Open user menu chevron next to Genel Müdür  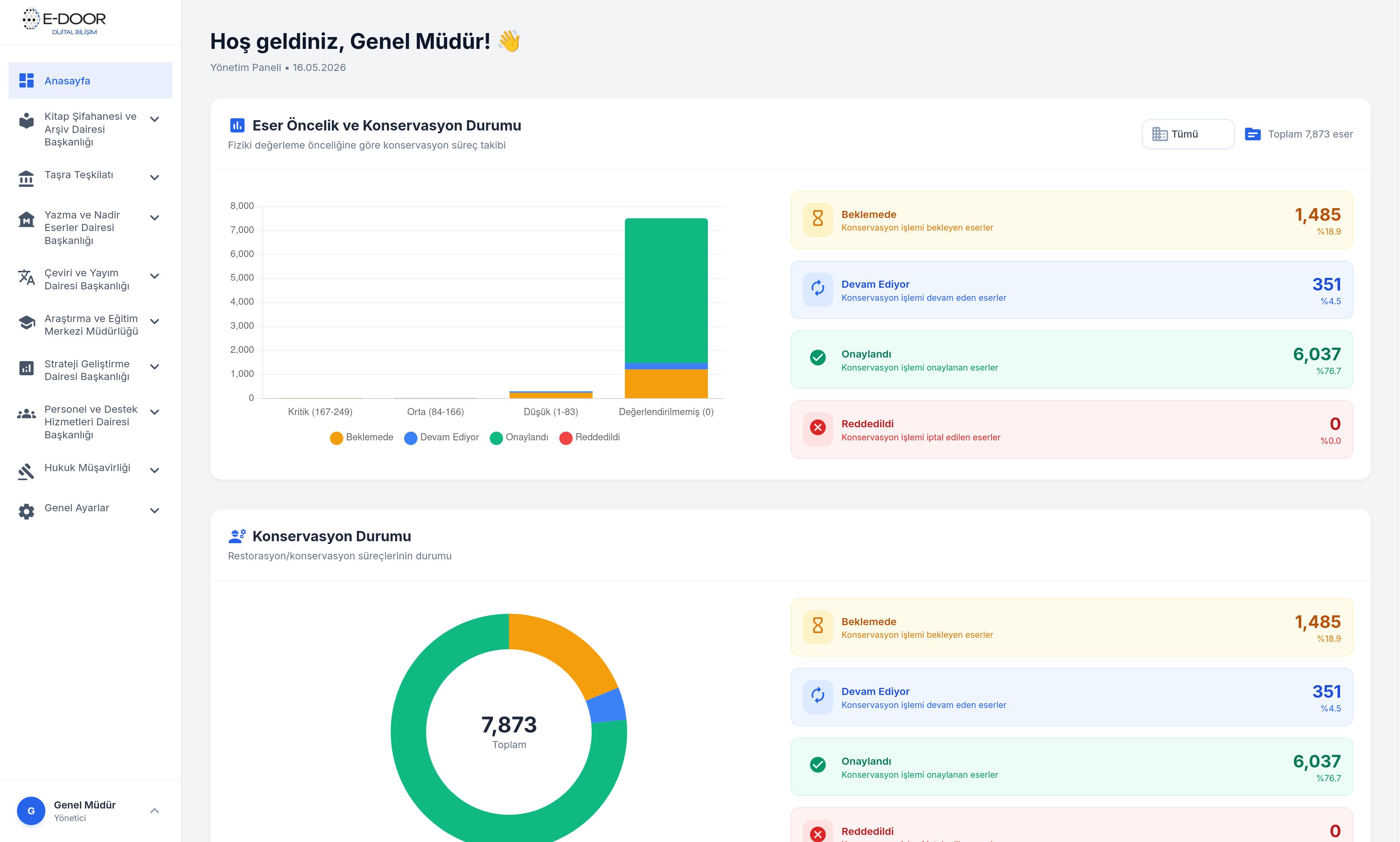coord(154,811)
